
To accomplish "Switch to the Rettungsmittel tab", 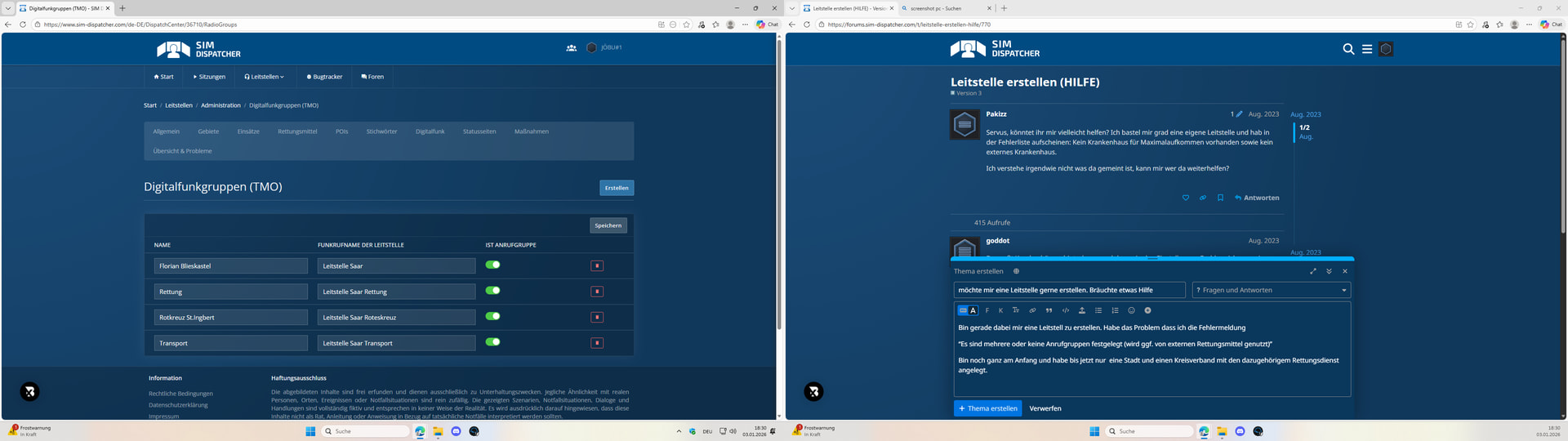I will coord(297,131).
